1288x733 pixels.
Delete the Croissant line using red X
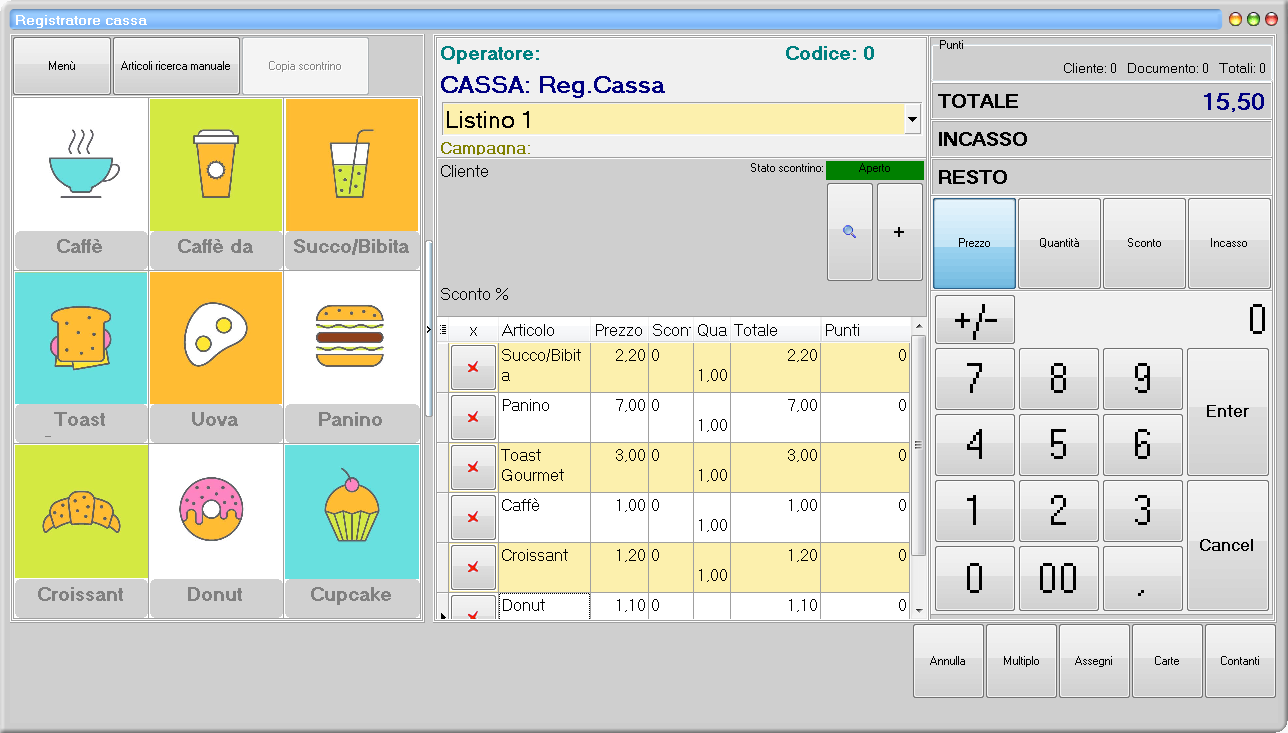pyautogui.click(x=473, y=567)
